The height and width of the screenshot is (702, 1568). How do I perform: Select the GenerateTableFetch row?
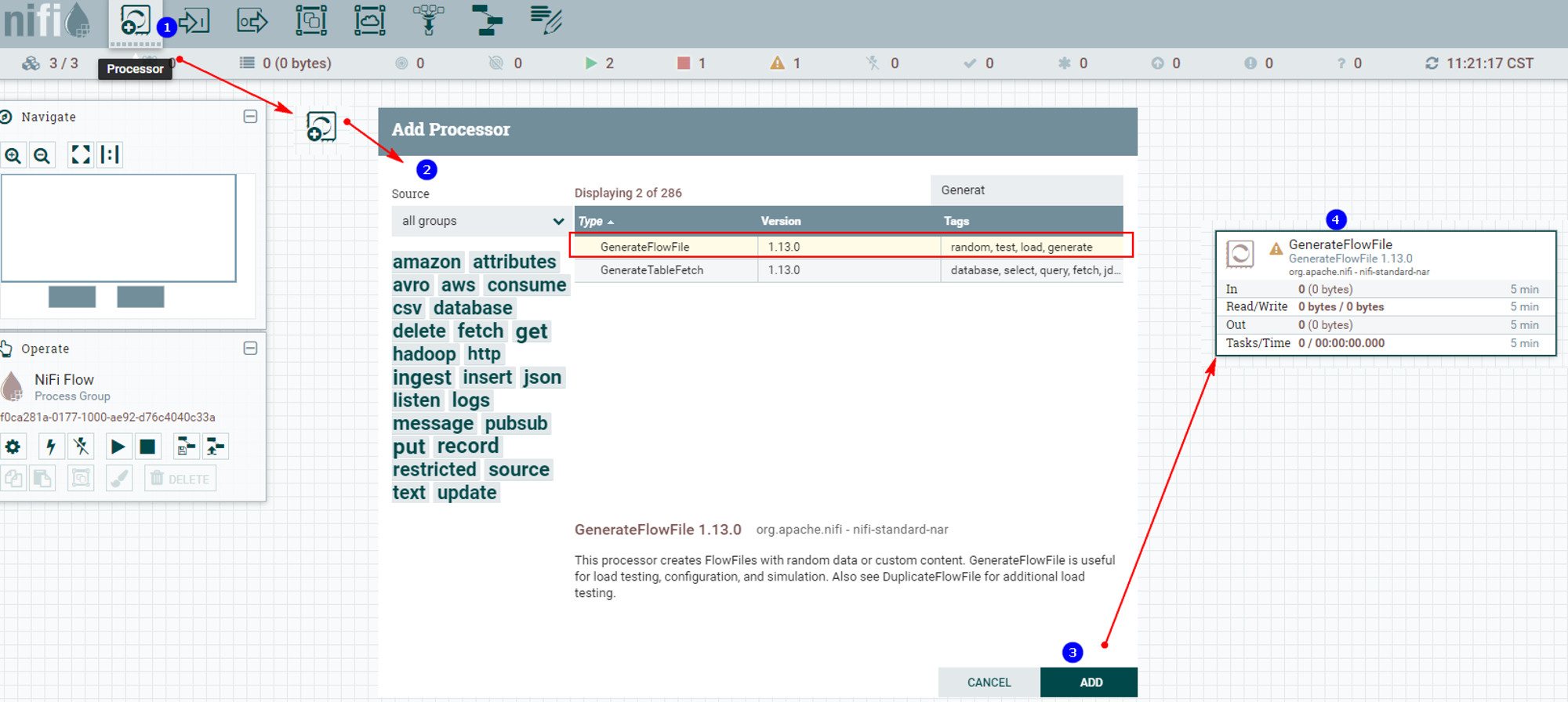click(850, 270)
